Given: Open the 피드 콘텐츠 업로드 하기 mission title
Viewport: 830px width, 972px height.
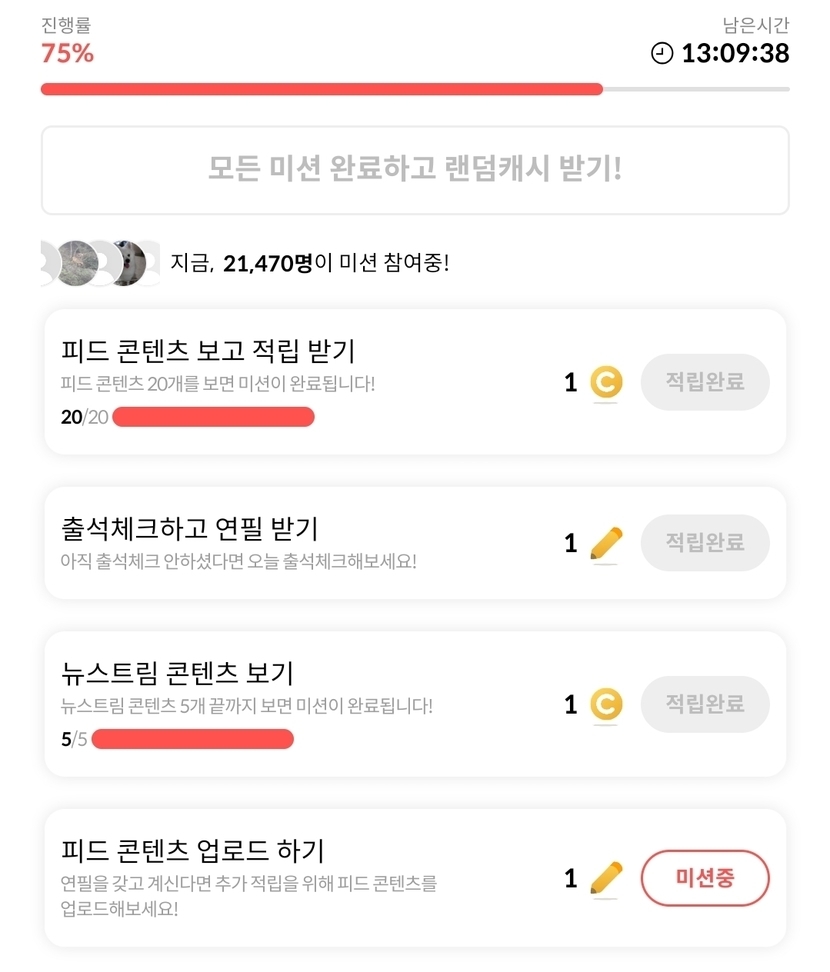Looking at the screenshot, I should coord(193,851).
